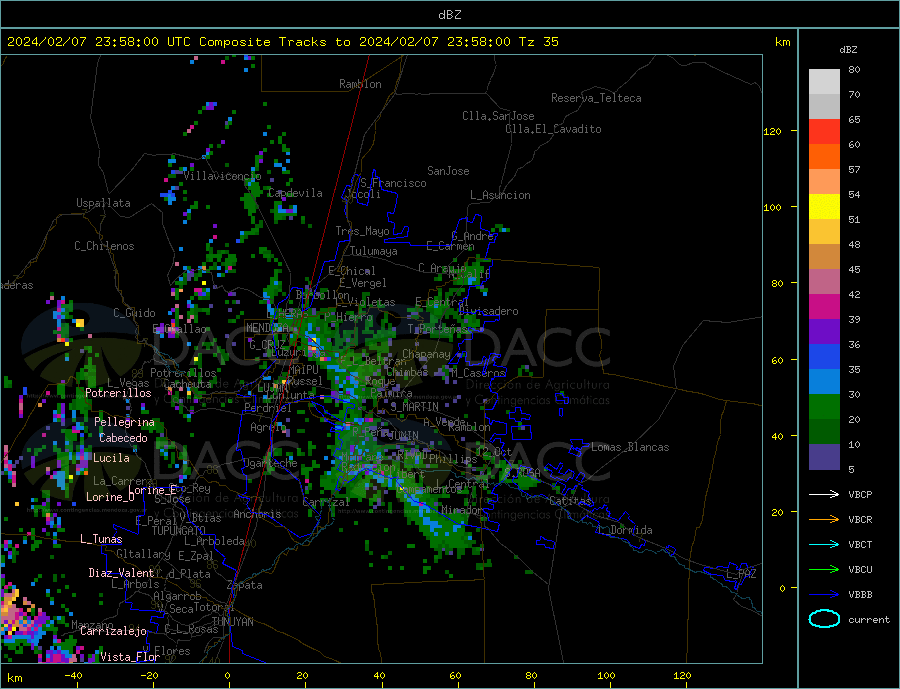Screen dimensions: 900x689
Task: Click the L_PAZ map label
Action: tap(741, 574)
